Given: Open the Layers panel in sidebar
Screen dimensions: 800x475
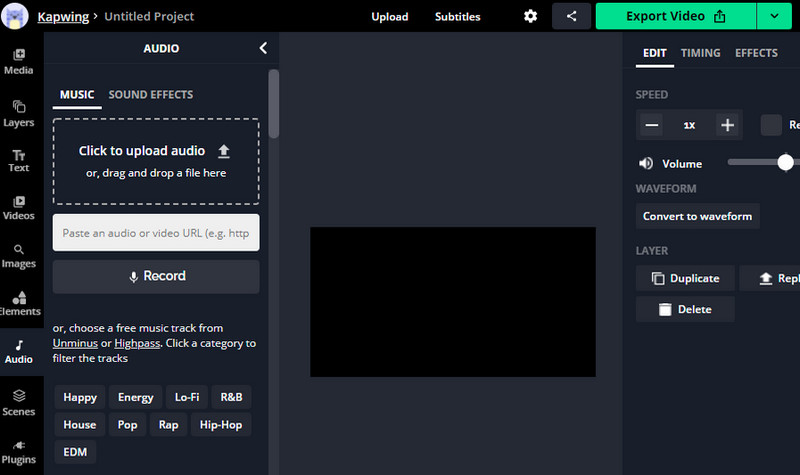Looking at the screenshot, I should (x=19, y=112).
